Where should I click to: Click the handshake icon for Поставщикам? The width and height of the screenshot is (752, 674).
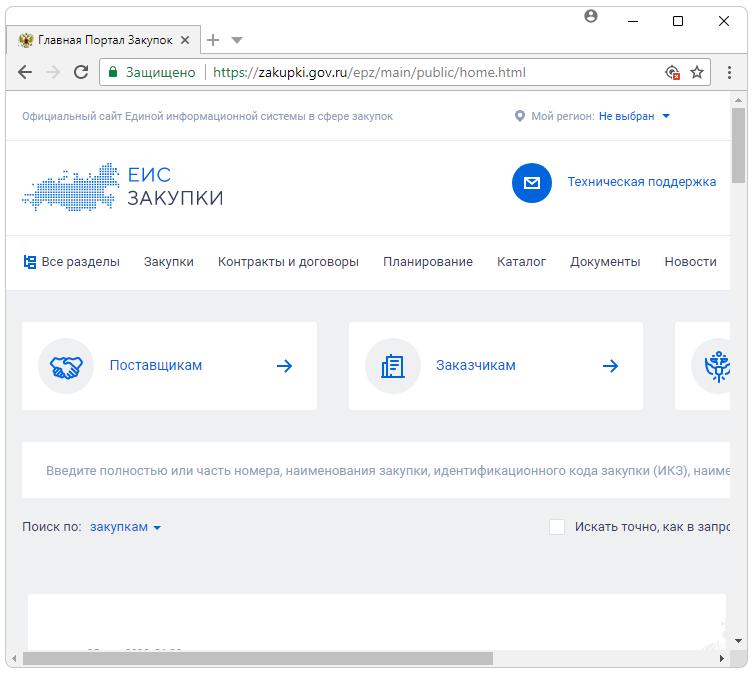tap(66, 367)
